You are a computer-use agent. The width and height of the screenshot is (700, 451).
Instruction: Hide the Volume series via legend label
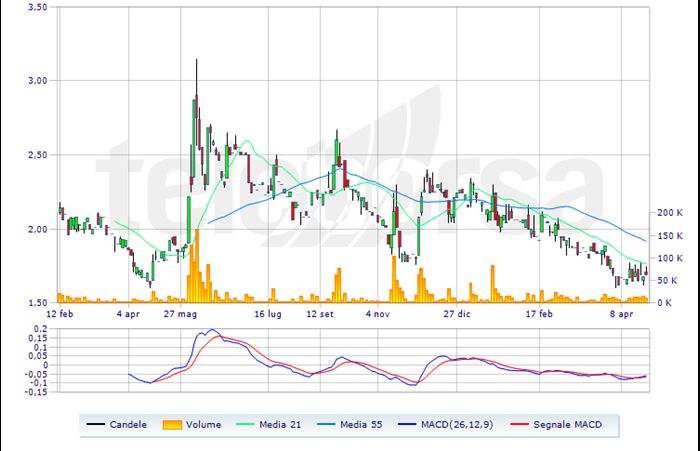(x=205, y=425)
